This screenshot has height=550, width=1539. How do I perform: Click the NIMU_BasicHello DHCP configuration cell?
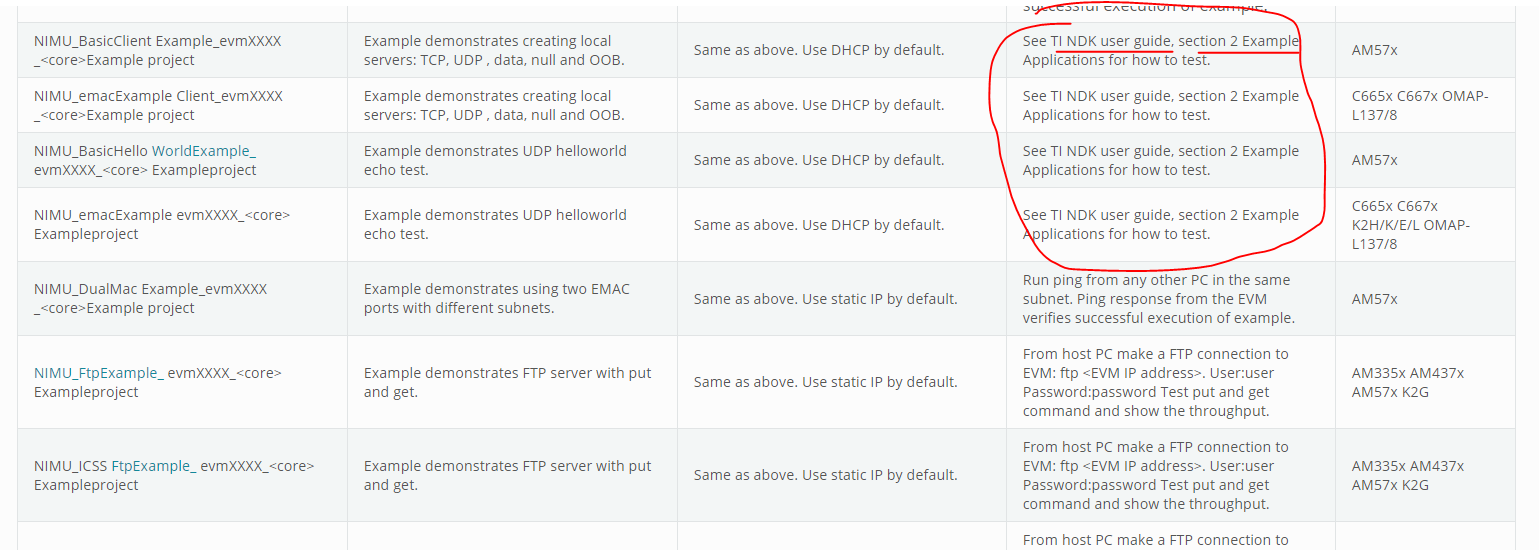point(818,160)
